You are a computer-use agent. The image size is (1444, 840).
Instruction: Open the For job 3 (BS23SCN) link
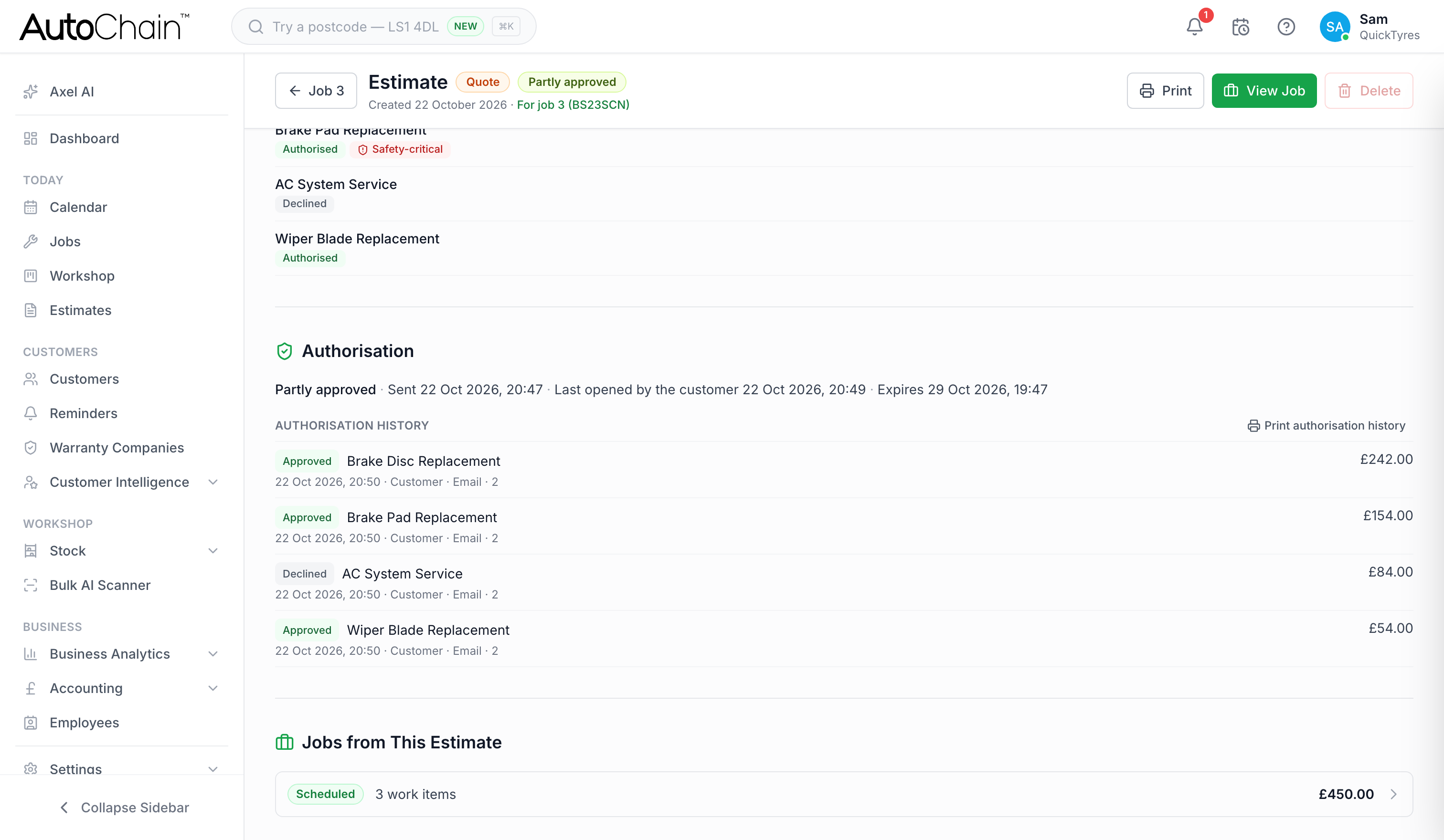click(573, 105)
